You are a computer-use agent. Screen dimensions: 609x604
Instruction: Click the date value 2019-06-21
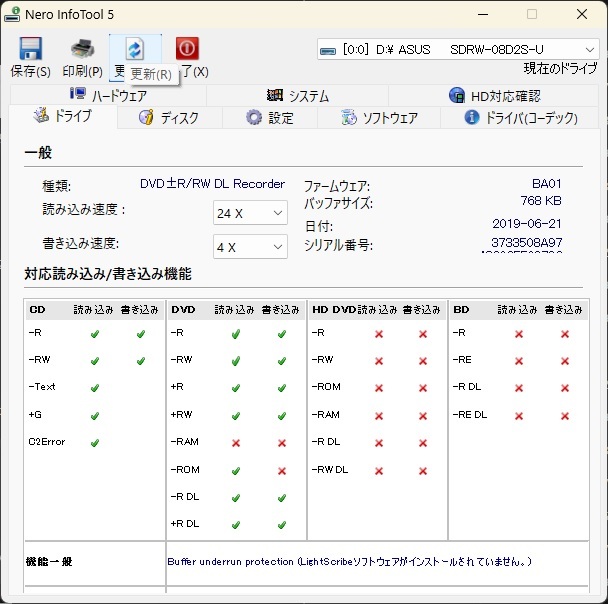(527, 224)
